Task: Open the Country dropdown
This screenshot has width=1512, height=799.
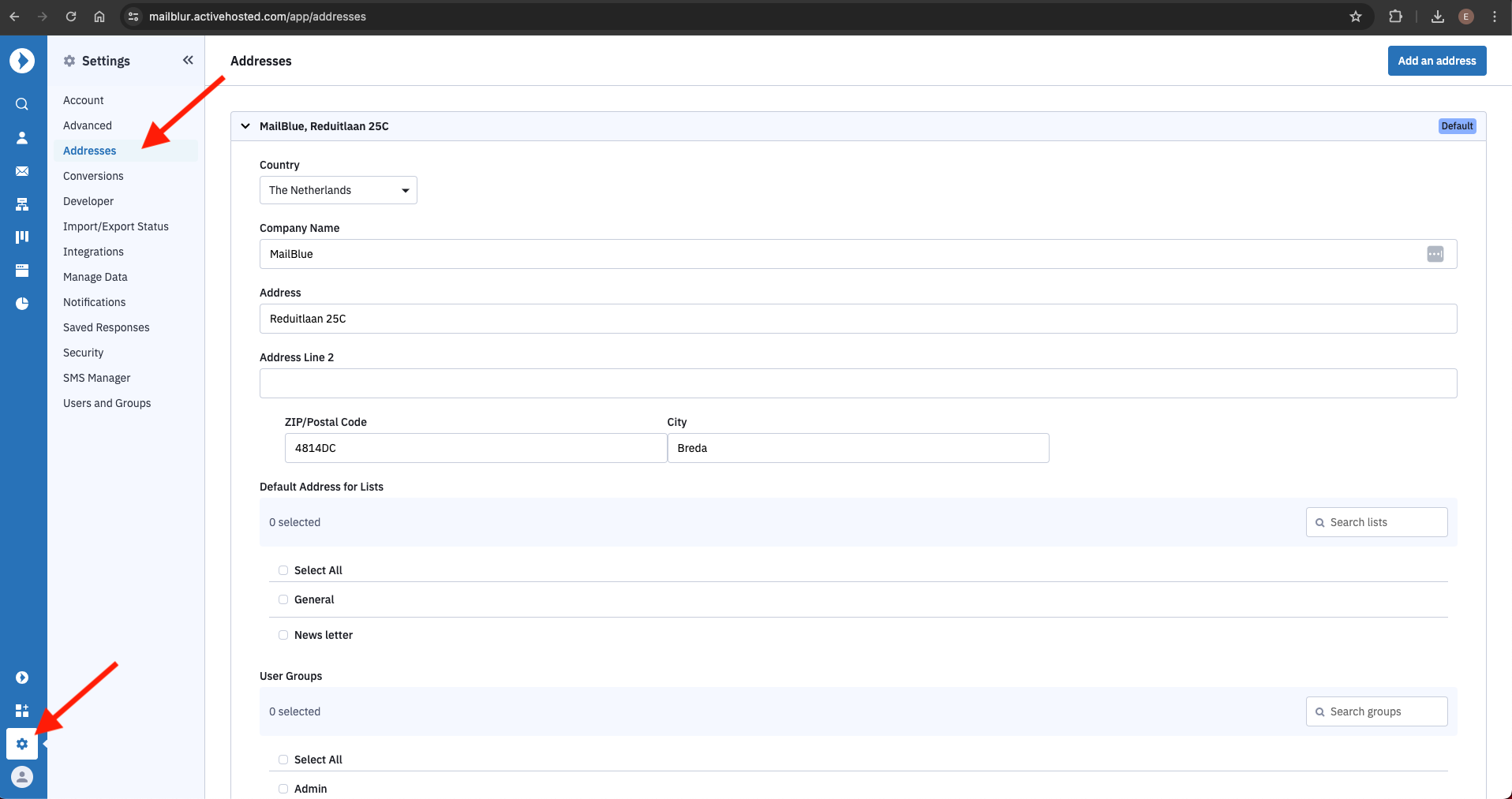Action: pyautogui.click(x=339, y=190)
